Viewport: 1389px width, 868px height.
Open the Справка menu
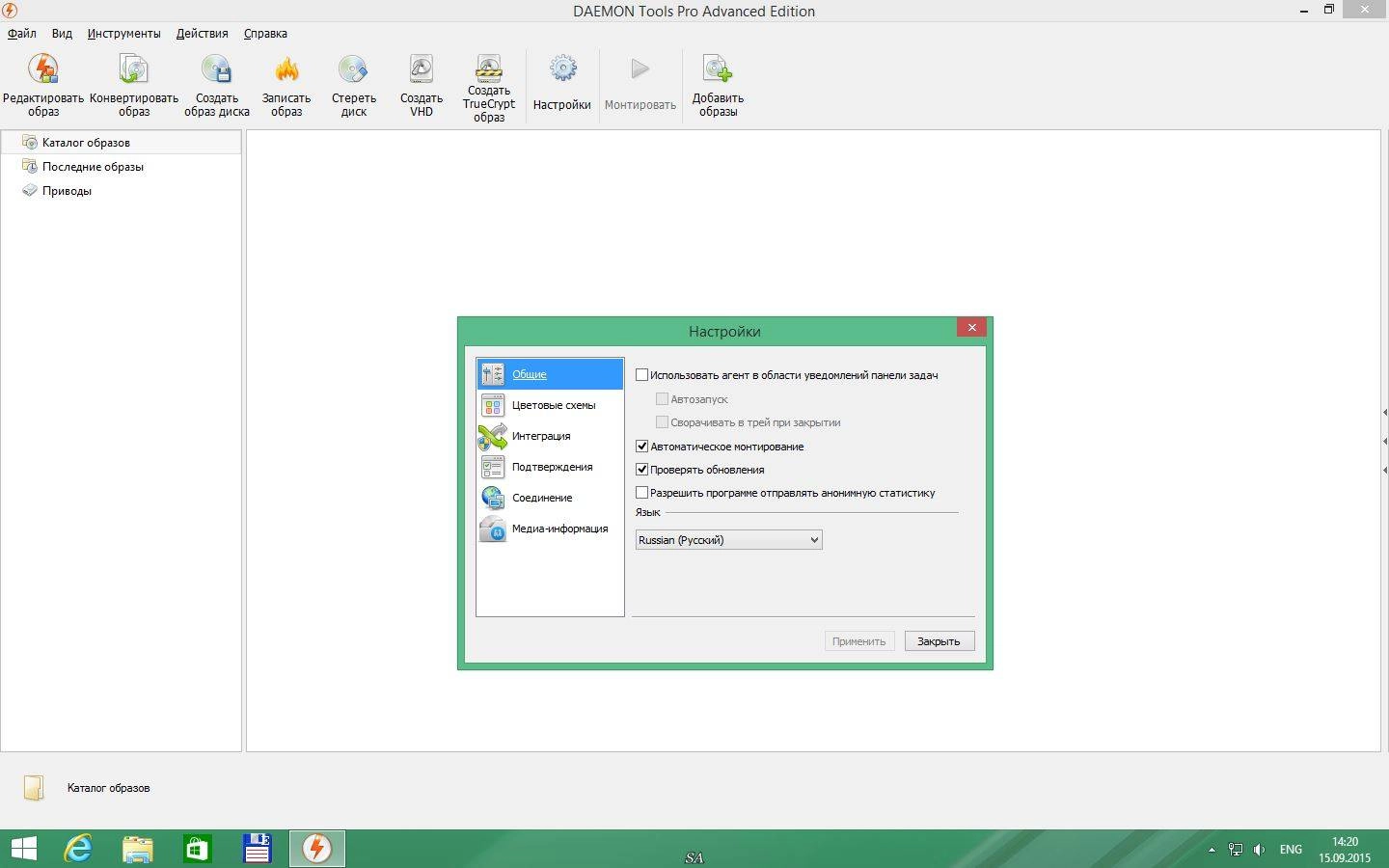click(265, 33)
